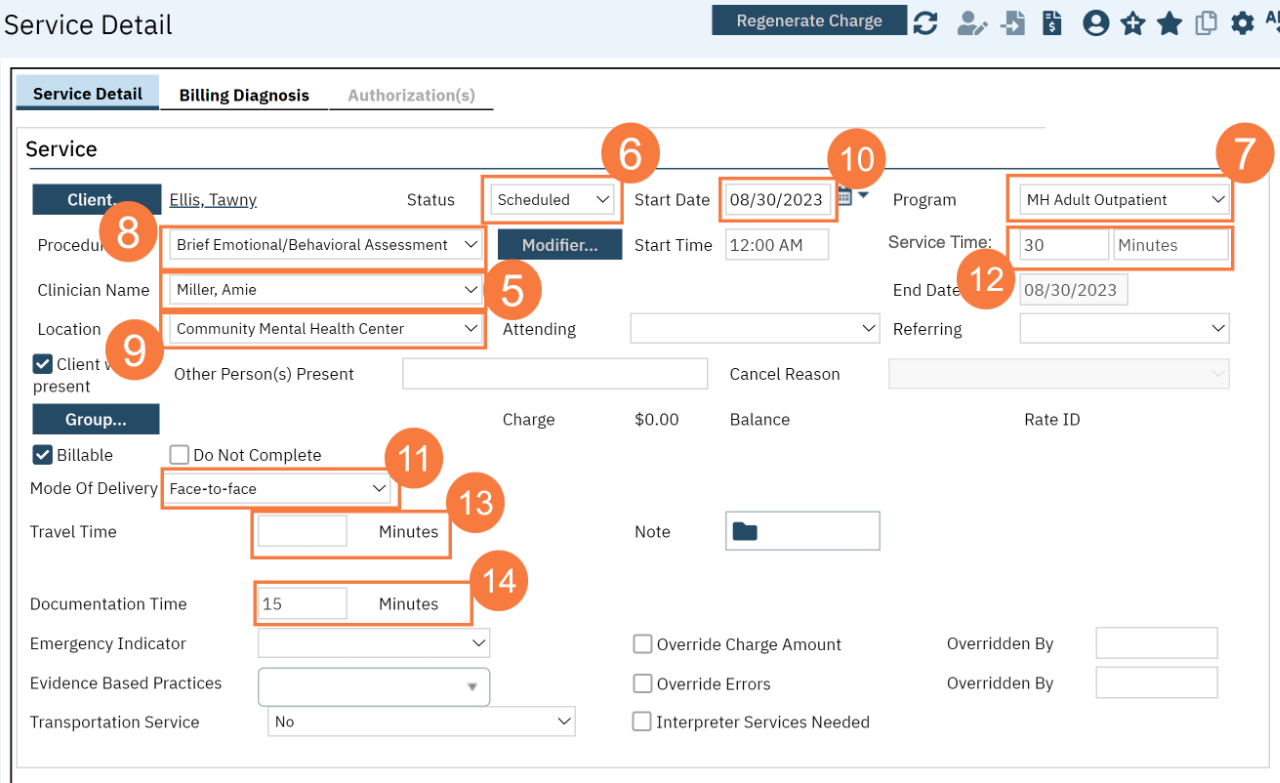Click the refresh arrows icon
1280x783 pixels.
(x=926, y=23)
